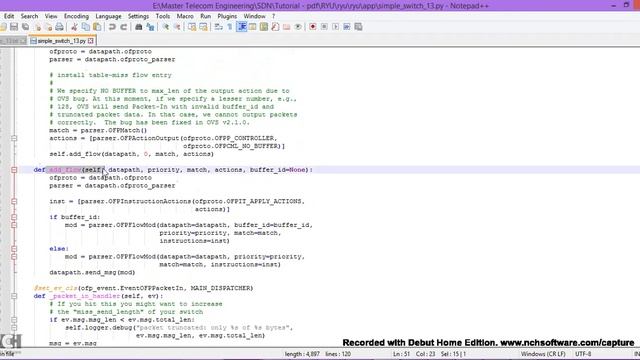640x360 pixels.
Task: Click the Playback macro icon
Action: click(336, 27)
